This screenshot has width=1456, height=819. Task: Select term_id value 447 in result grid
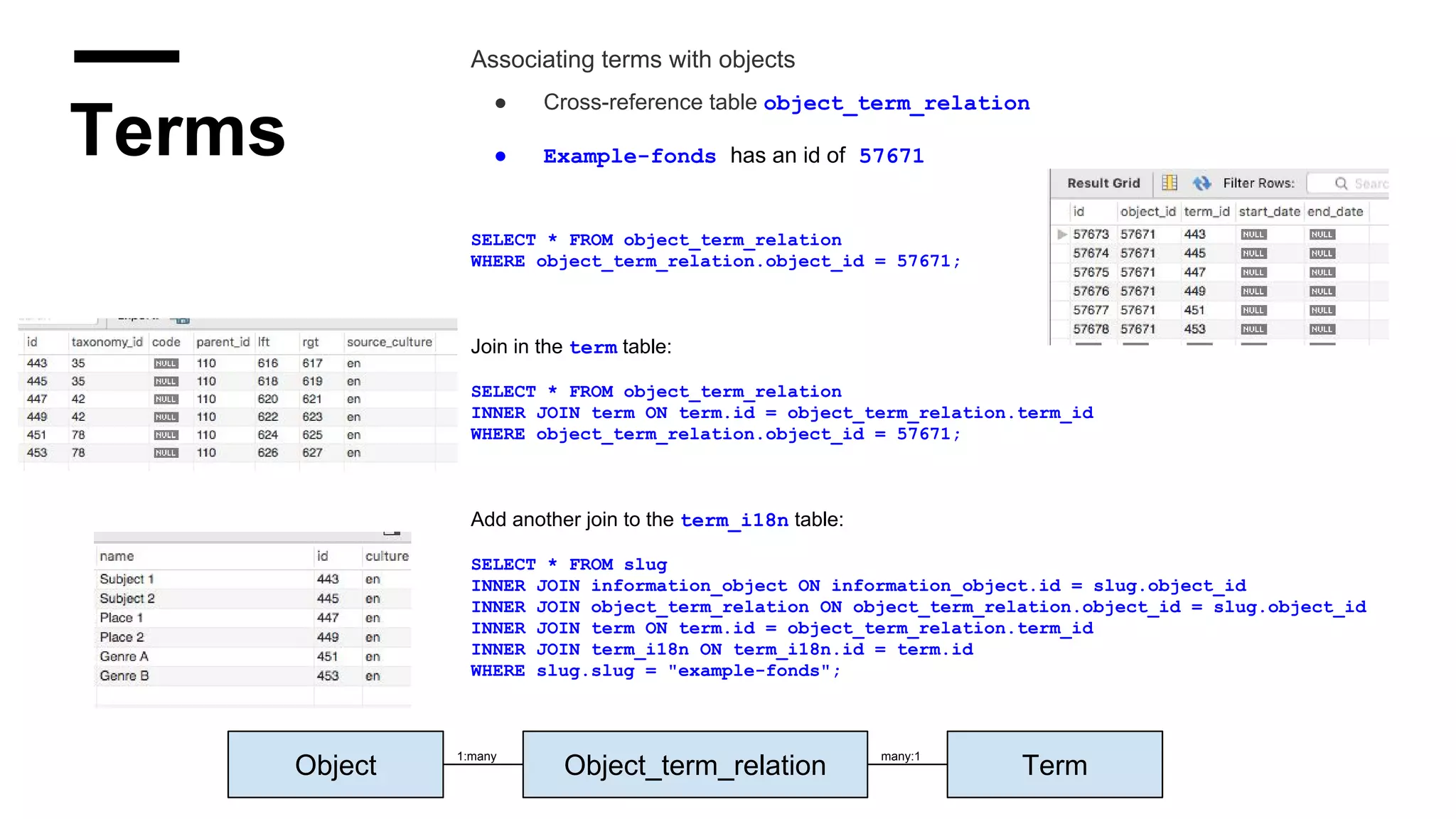point(1194,272)
